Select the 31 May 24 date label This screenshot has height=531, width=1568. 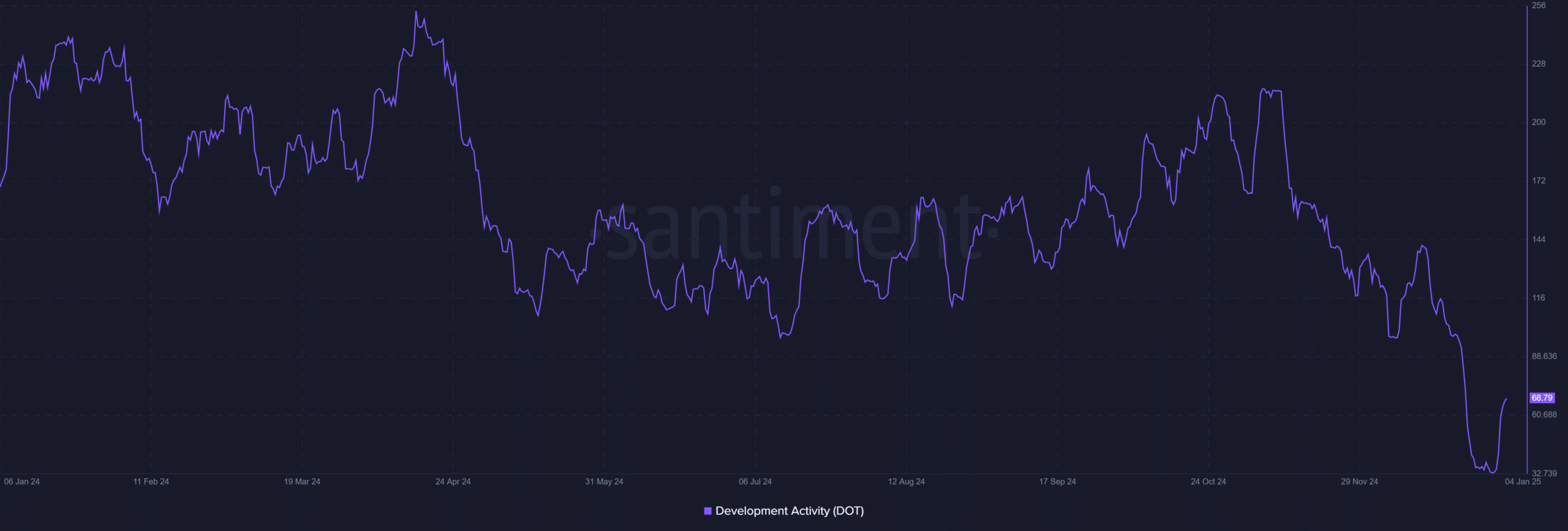tap(604, 481)
